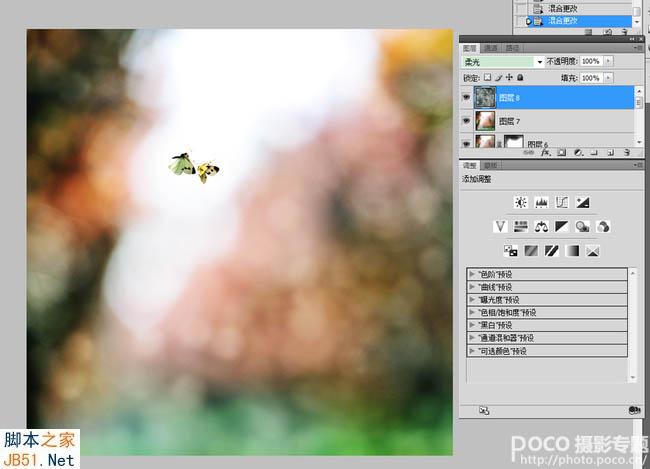
Task: Add a Color Balance adjustment
Action: 541,226
